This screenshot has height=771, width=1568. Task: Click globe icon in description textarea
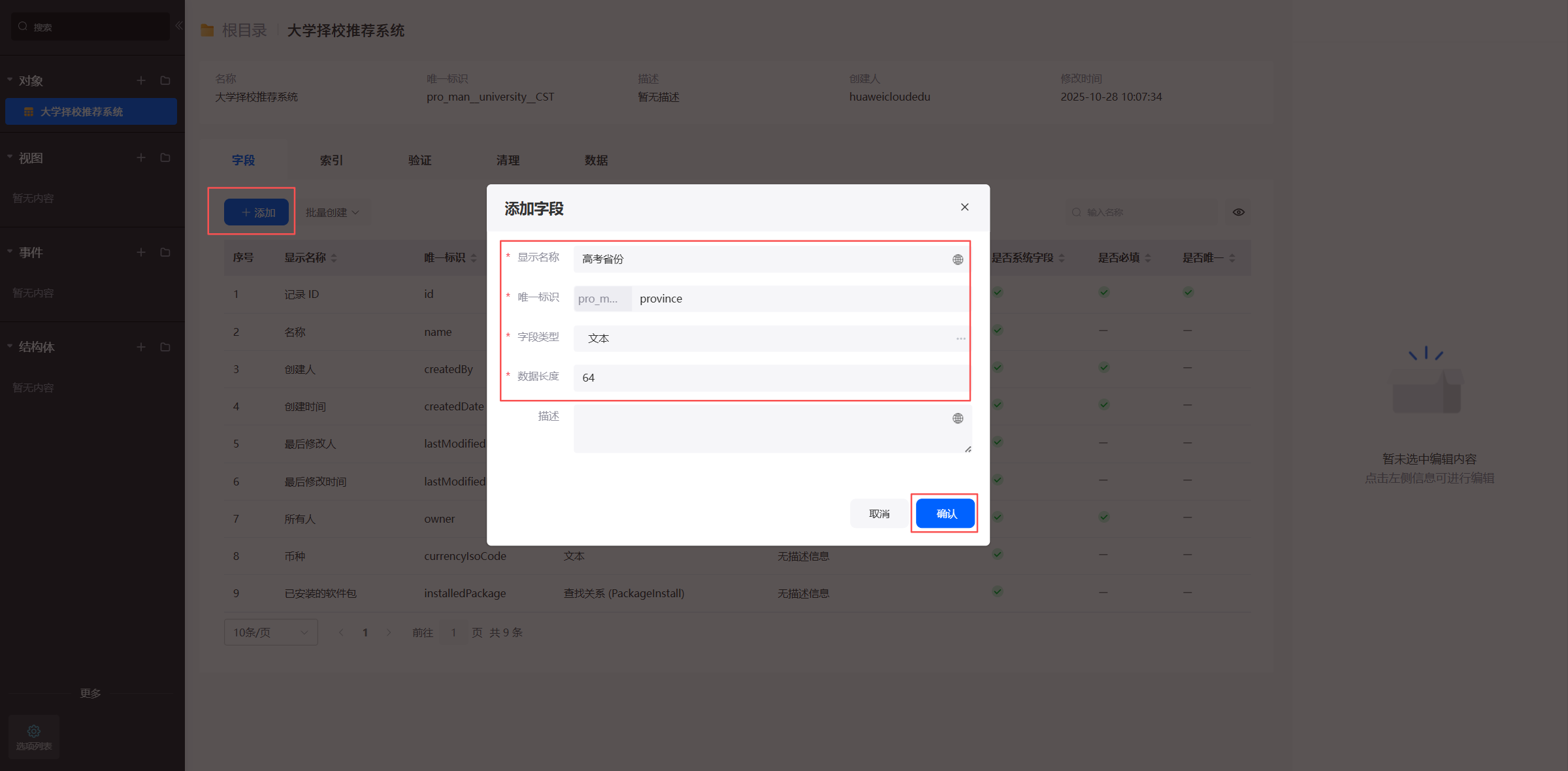[958, 418]
